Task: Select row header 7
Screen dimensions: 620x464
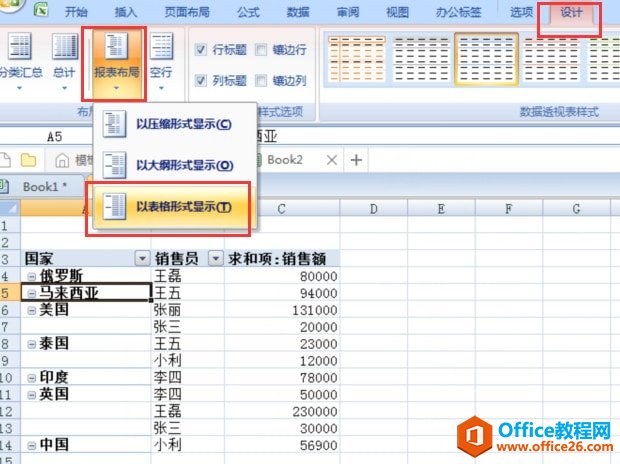Action: (9, 327)
